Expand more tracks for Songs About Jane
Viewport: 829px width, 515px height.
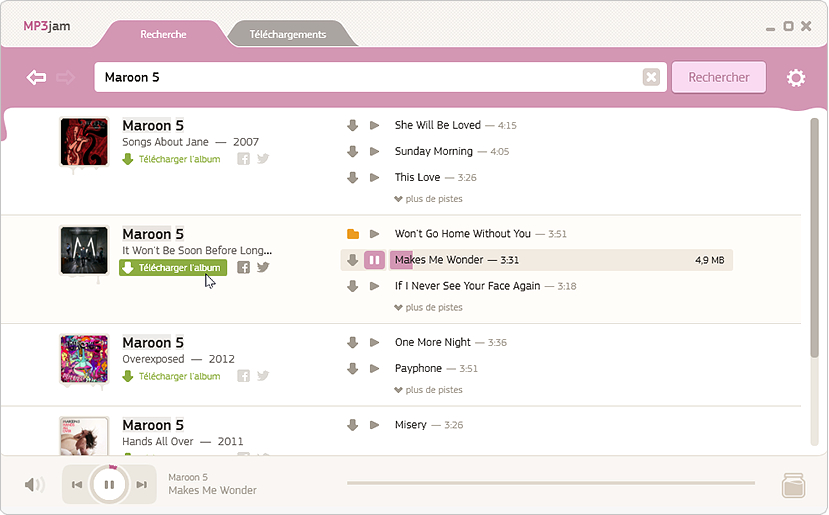coord(428,199)
